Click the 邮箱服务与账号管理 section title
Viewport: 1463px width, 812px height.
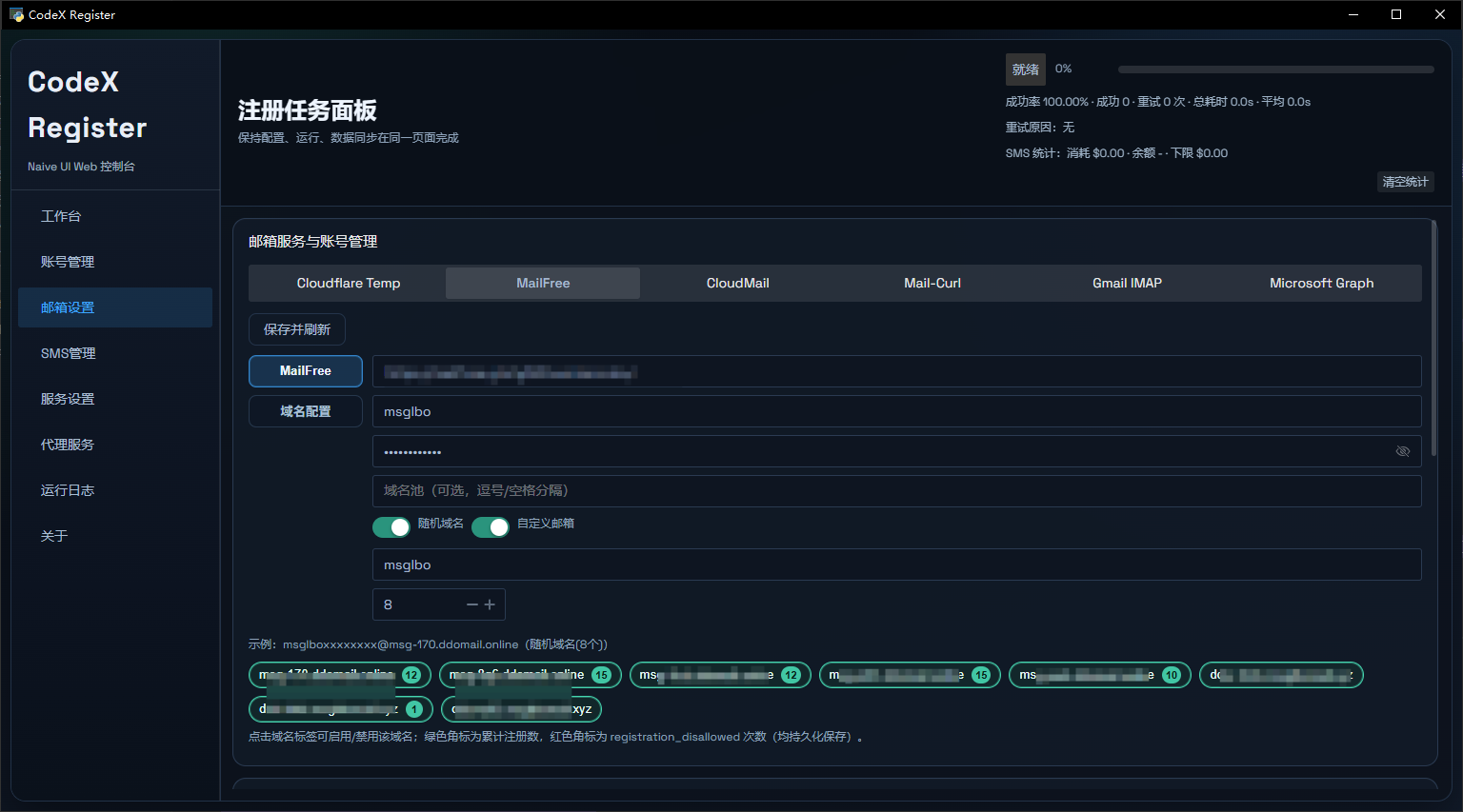[313, 242]
